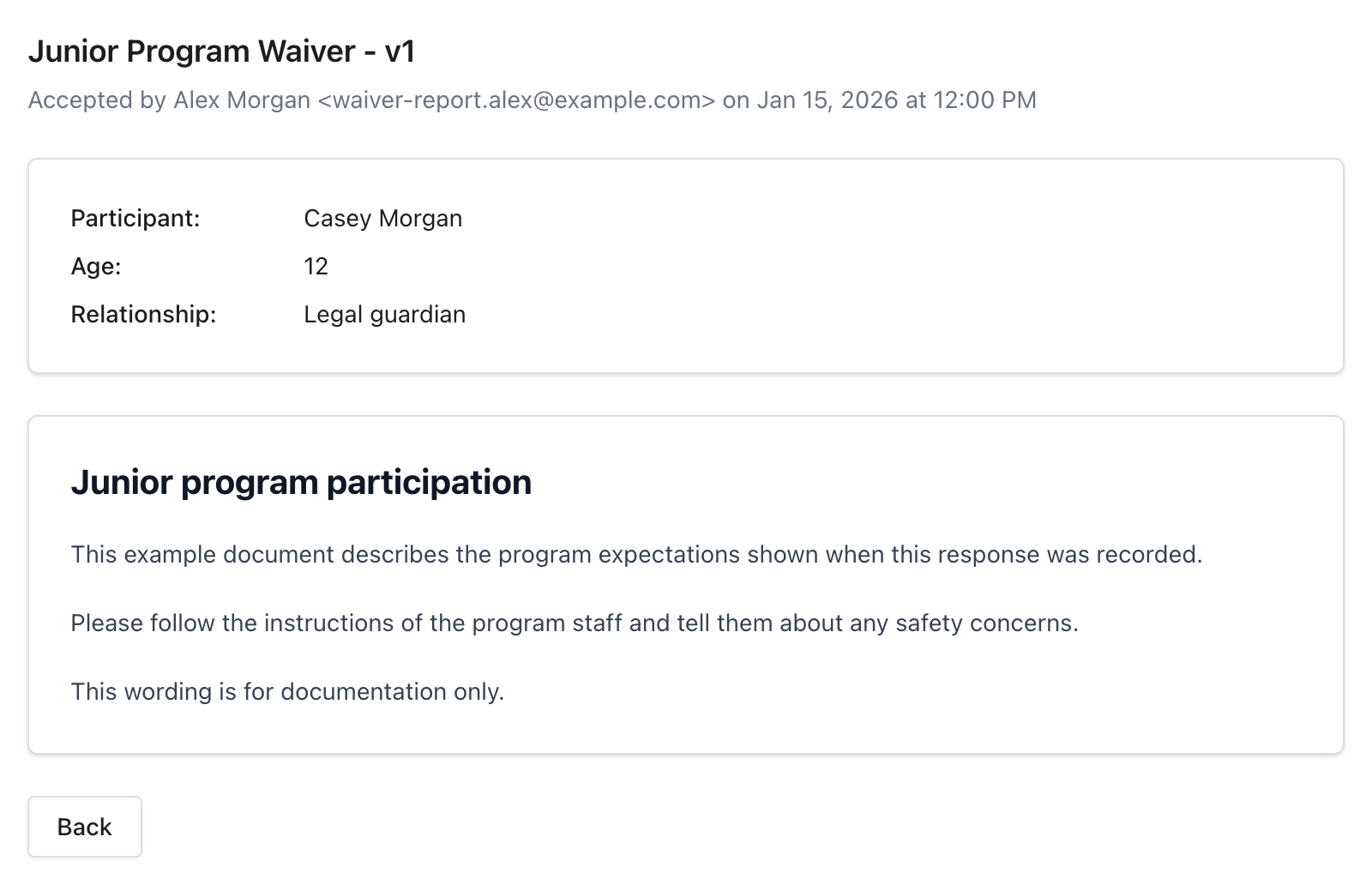Click the Junior program participation heading

tap(301, 483)
